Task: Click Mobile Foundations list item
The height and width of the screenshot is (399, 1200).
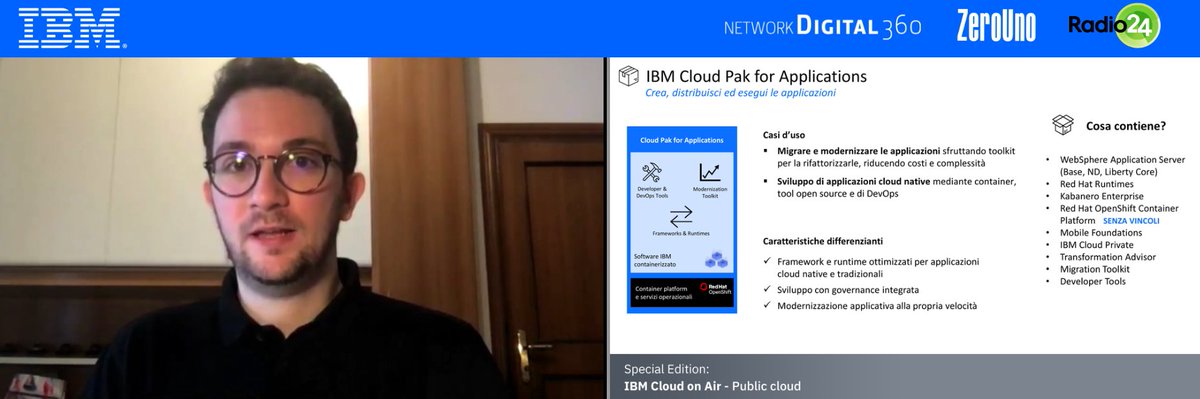Action: (1100, 233)
